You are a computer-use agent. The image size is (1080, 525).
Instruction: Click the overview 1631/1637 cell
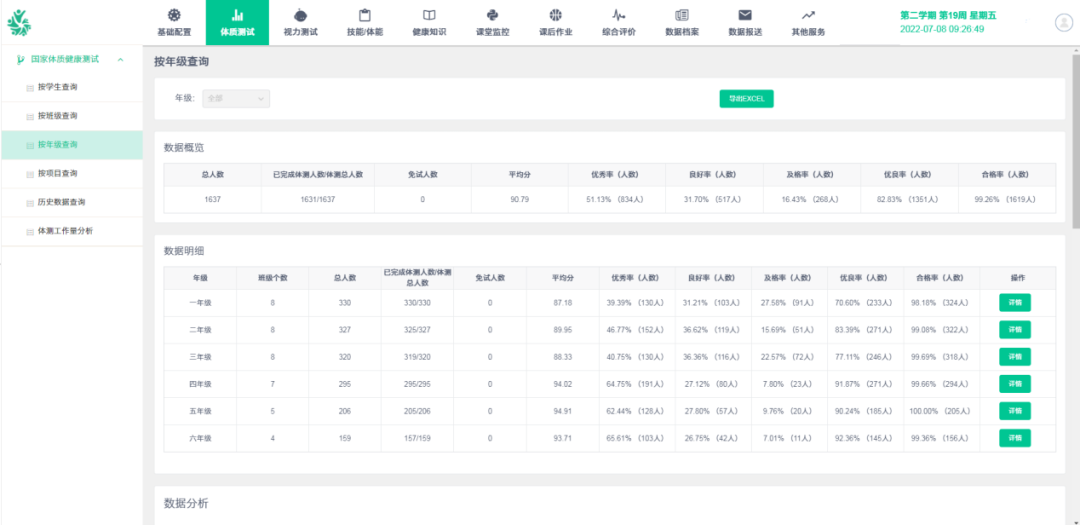[x=318, y=200]
